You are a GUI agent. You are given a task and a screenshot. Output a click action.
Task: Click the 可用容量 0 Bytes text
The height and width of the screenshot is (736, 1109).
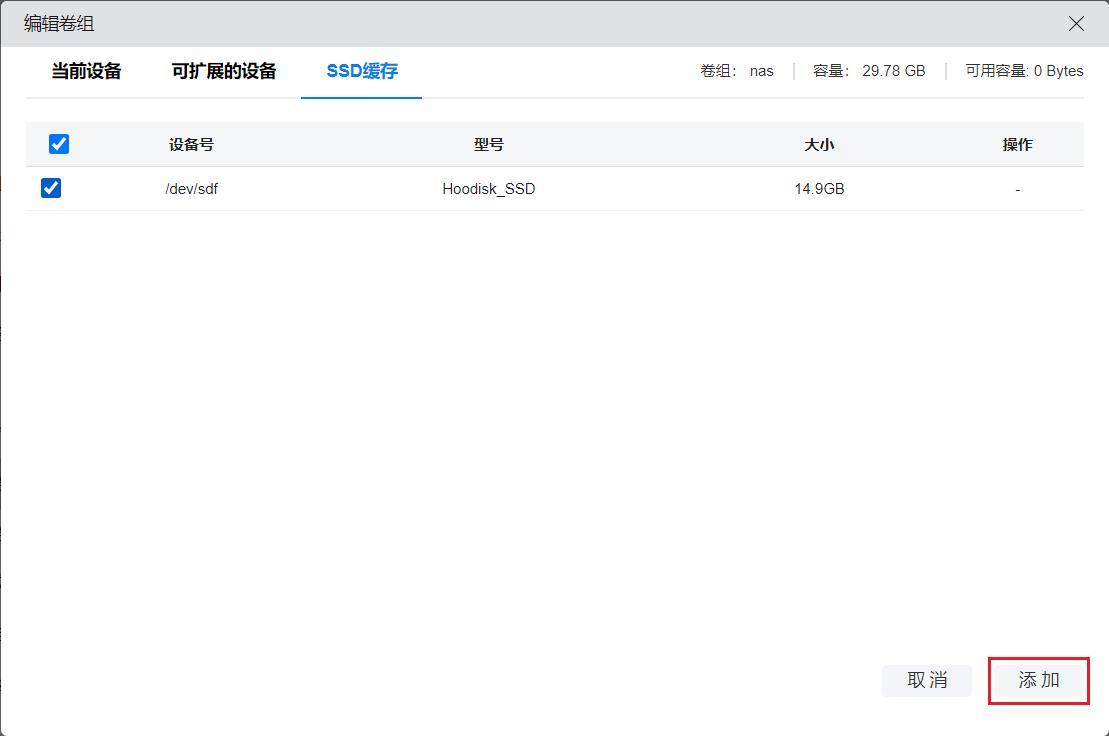(x=1024, y=71)
